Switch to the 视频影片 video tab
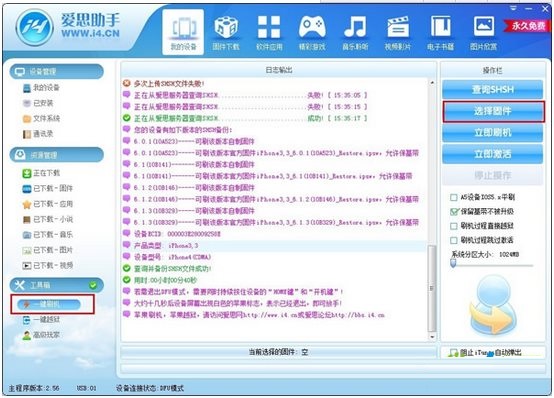The width and height of the screenshot is (554, 398). point(398,32)
